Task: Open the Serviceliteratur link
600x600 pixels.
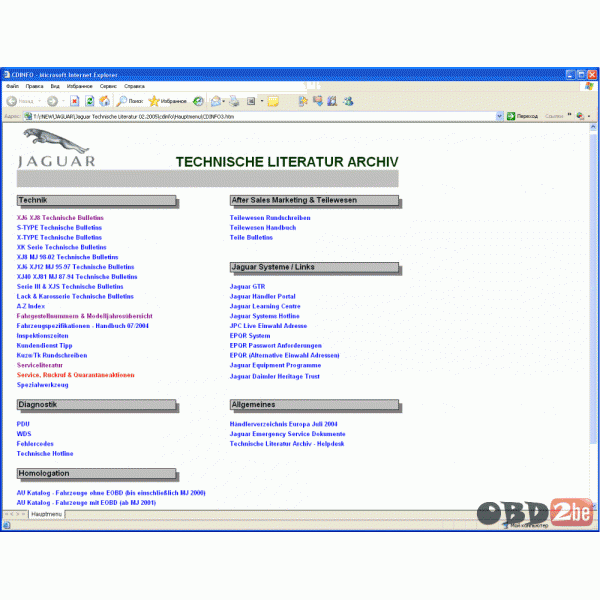Action: tap(39, 365)
